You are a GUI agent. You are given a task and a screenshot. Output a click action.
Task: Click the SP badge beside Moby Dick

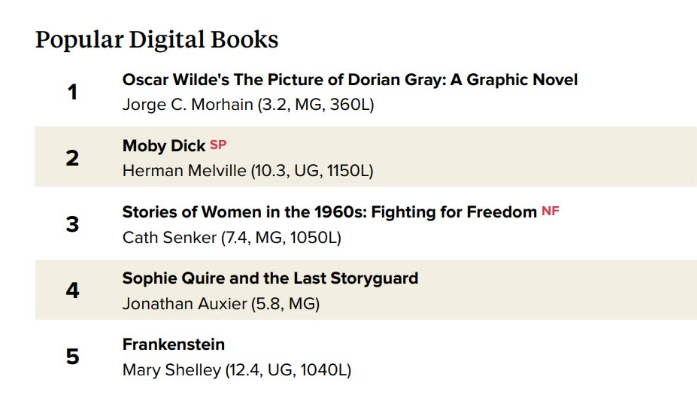[x=218, y=145]
